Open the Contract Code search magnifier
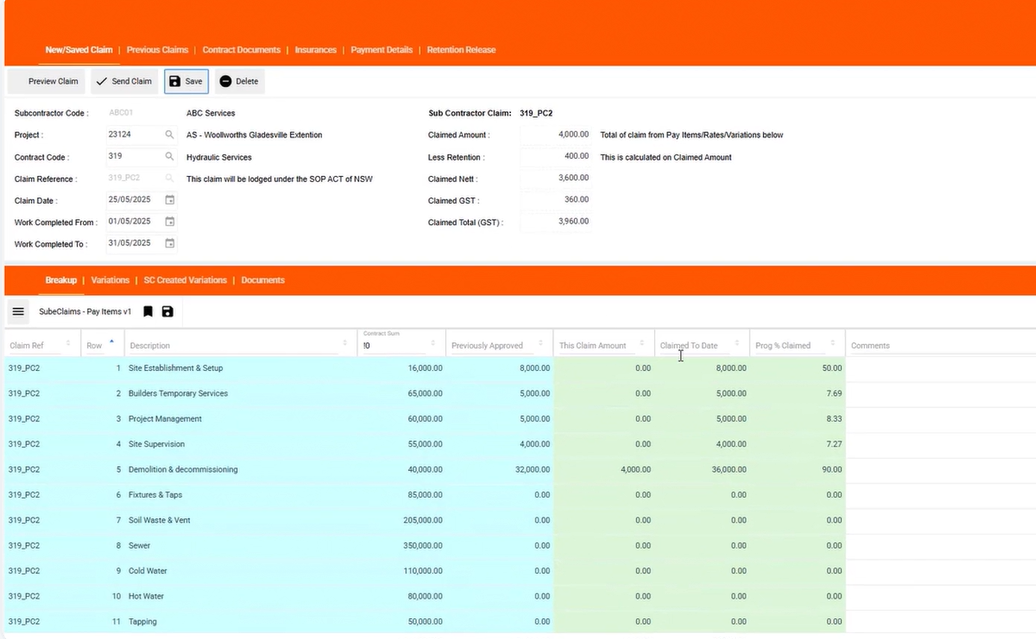Viewport: 1036px width, 639px height. coord(171,156)
